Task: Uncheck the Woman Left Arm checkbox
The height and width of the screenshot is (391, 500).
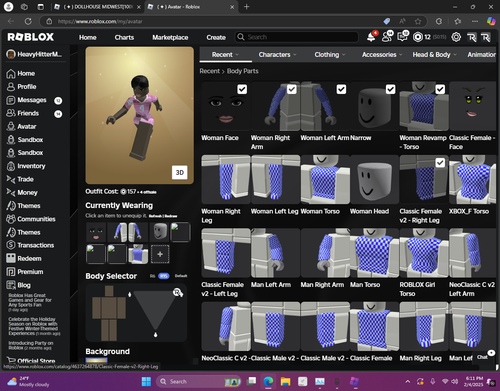Action: pos(341,89)
